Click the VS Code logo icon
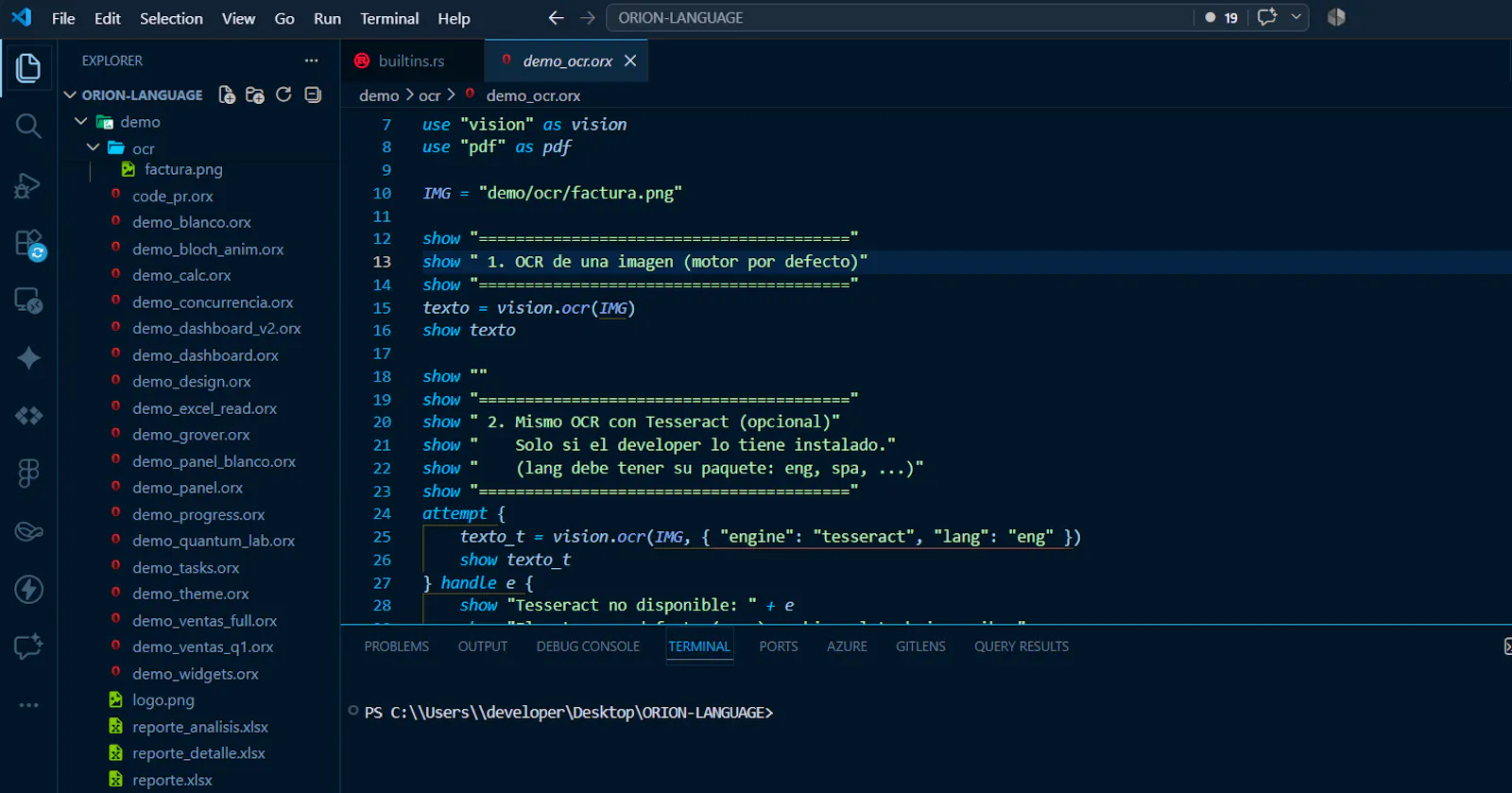 21,17
